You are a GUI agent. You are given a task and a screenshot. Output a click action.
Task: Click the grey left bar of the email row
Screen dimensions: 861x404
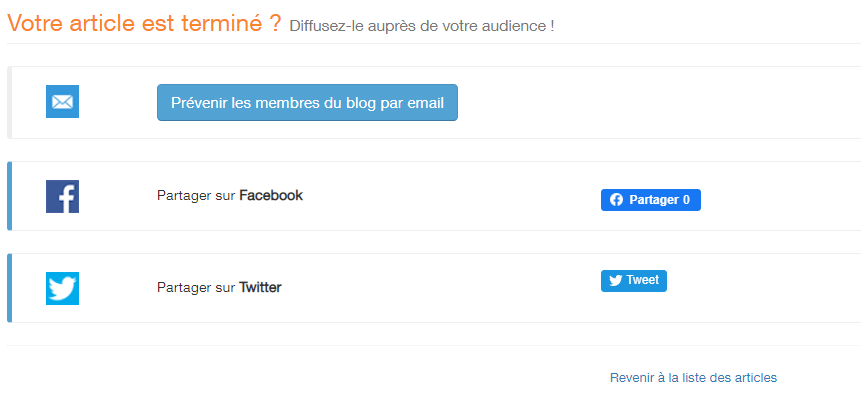pos(9,103)
